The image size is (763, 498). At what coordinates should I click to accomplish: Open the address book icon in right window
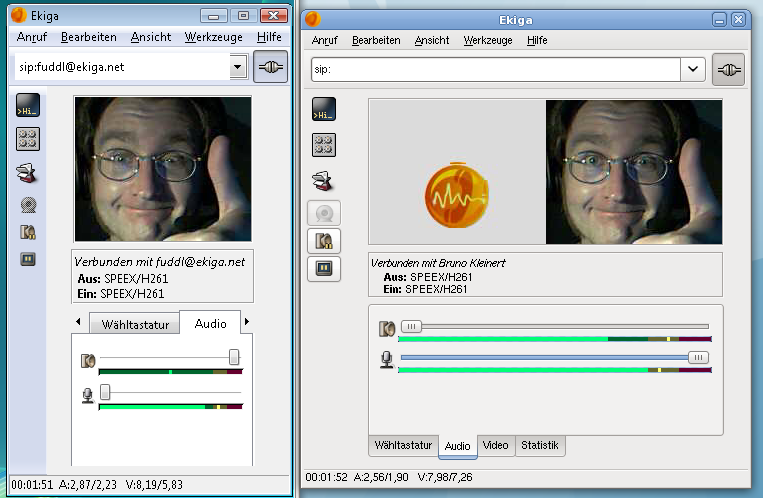click(x=324, y=180)
